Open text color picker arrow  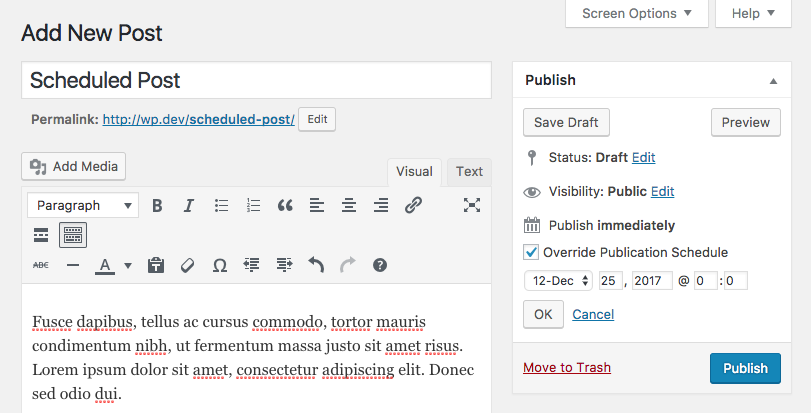(128, 265)
